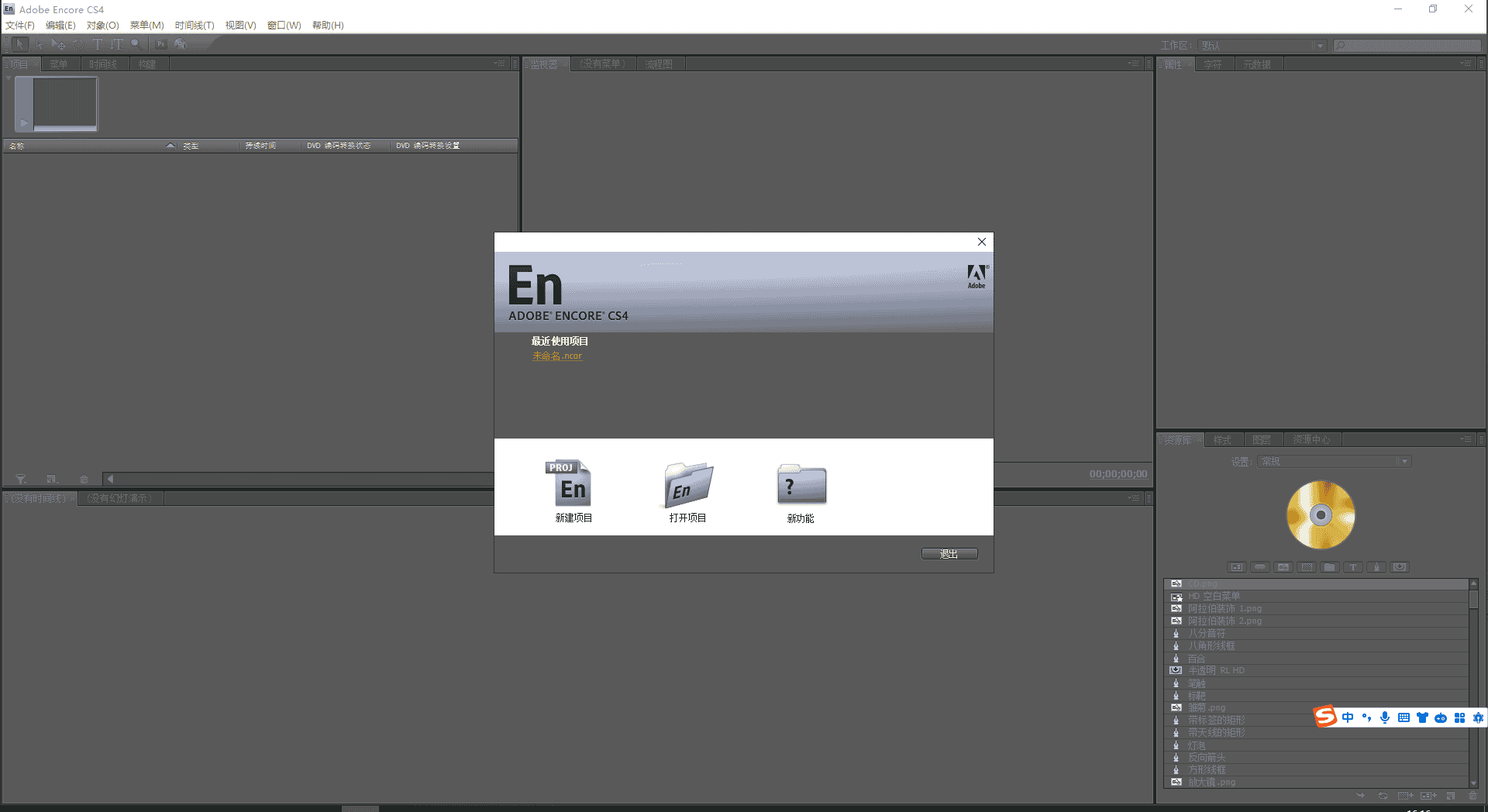Open the 视图(V) menu
The width and height of the screenshot is (1488, 812).
tap(240, 26)
